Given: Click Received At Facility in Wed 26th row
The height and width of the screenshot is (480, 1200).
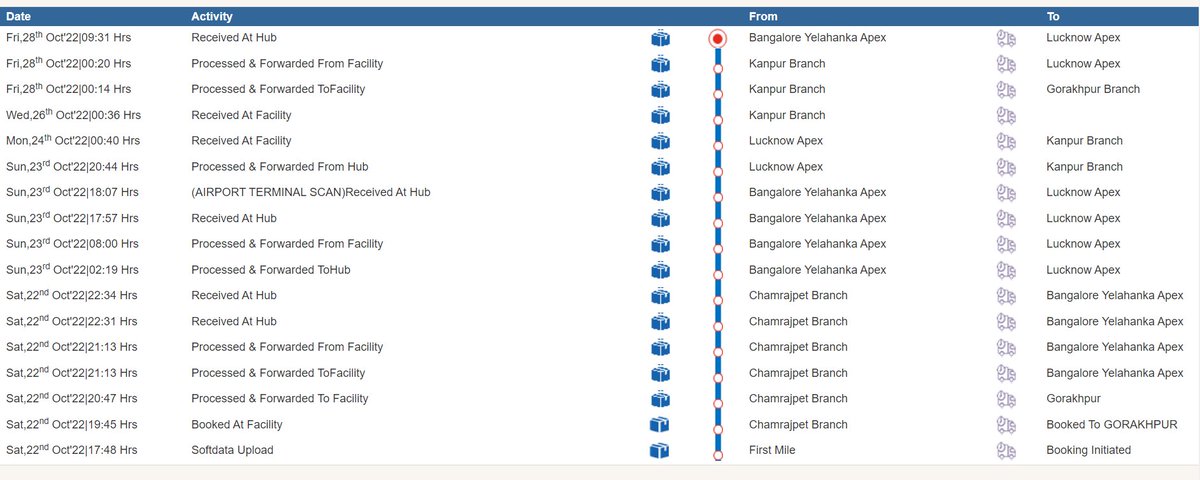Looking at the screenshot, I should pos(241,115).
